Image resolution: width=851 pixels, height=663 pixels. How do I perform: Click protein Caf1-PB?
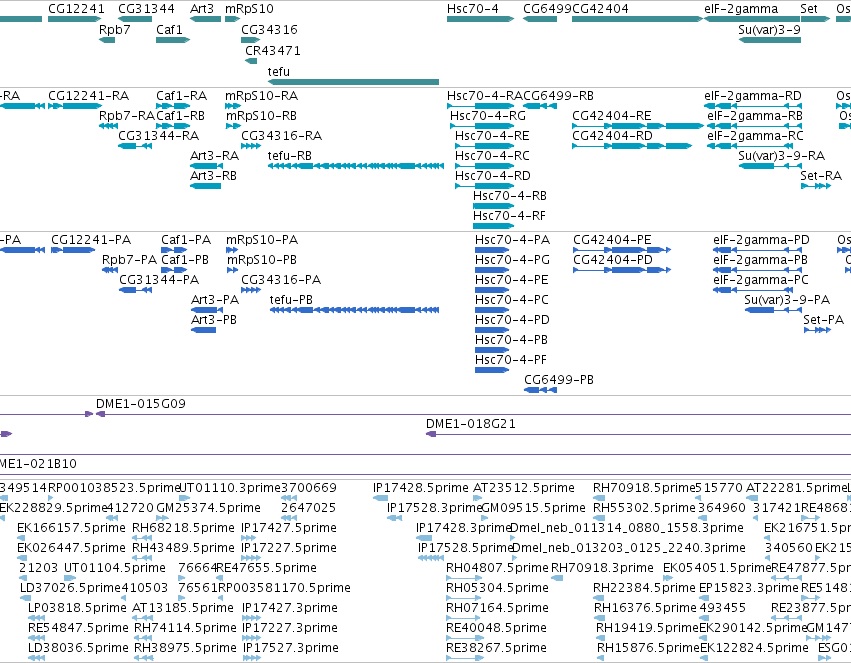174,270
